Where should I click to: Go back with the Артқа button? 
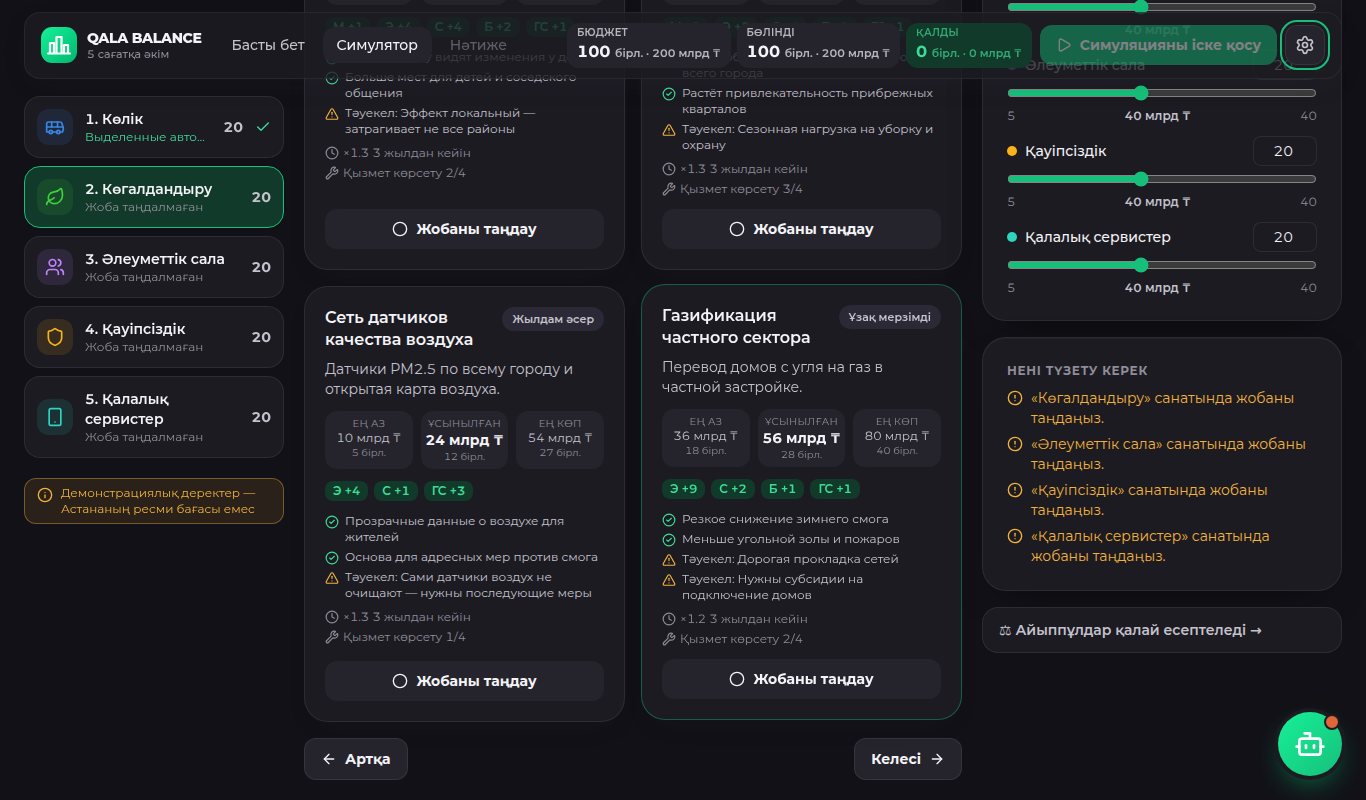coord(356,759)
